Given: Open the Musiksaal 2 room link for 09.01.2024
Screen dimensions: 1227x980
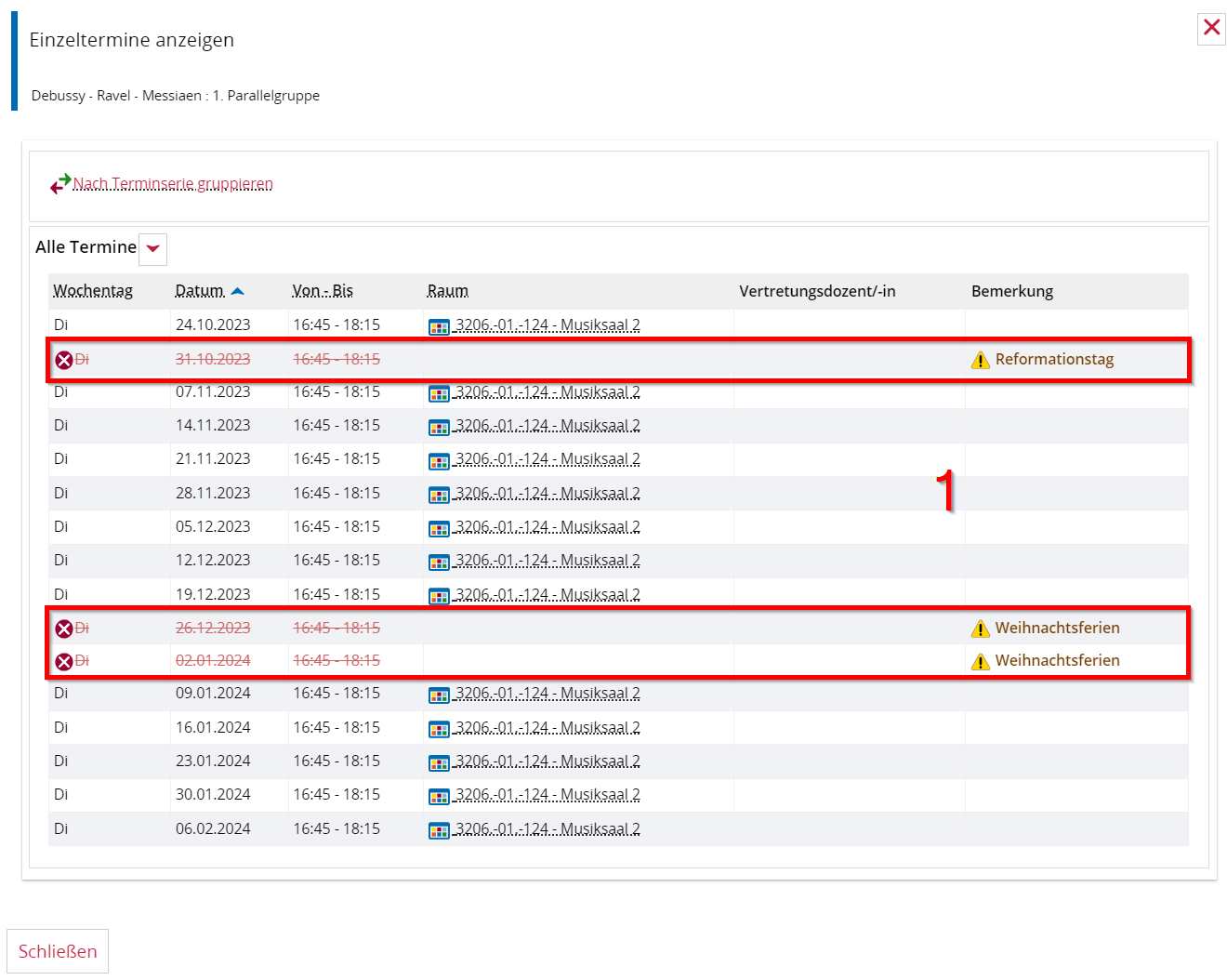Looking at the screenshot, I should click(548, 694).
